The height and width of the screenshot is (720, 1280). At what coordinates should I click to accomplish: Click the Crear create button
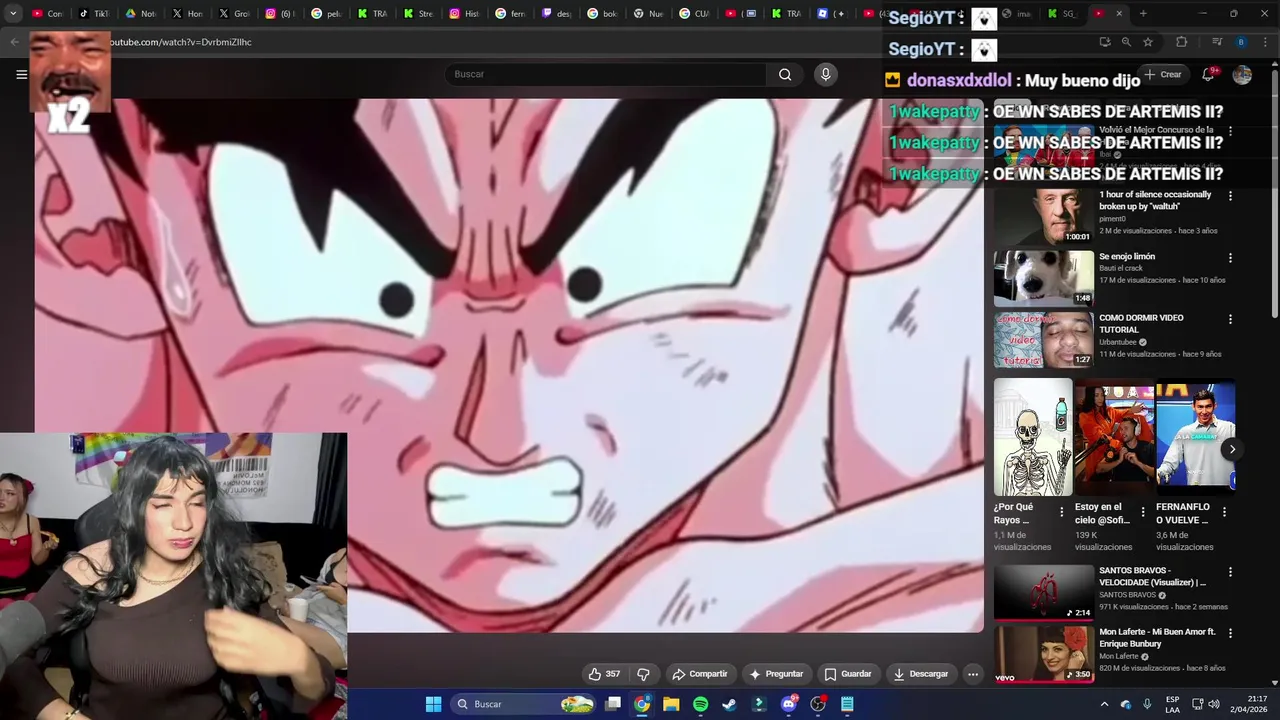point(1163,74)
